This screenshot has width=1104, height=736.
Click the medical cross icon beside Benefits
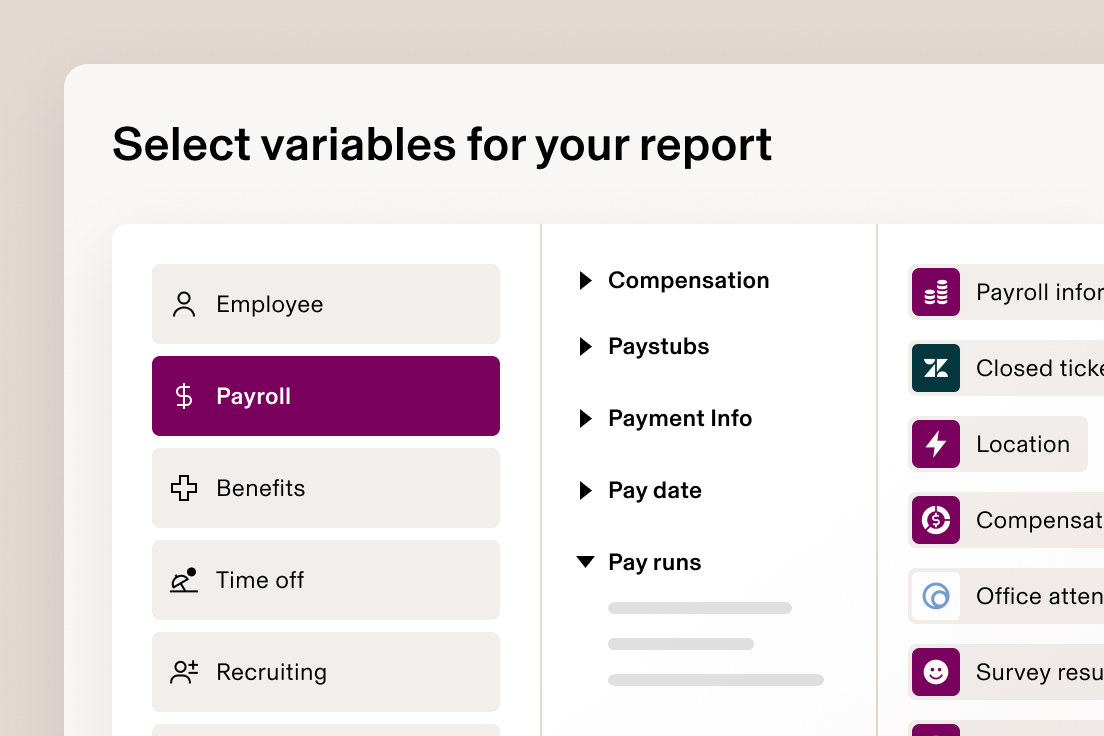[183, 487]
